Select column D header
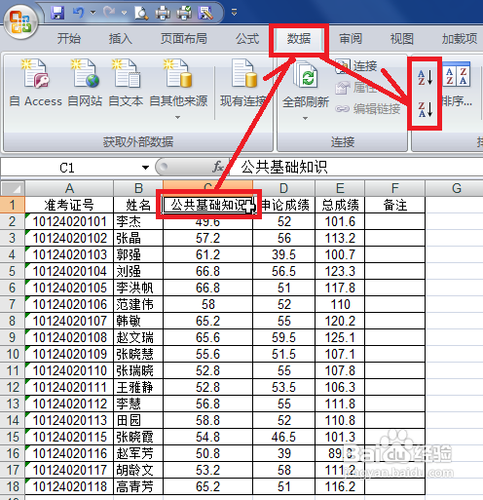The width and height of the screenshot is (483, 500). coord(284,188)
